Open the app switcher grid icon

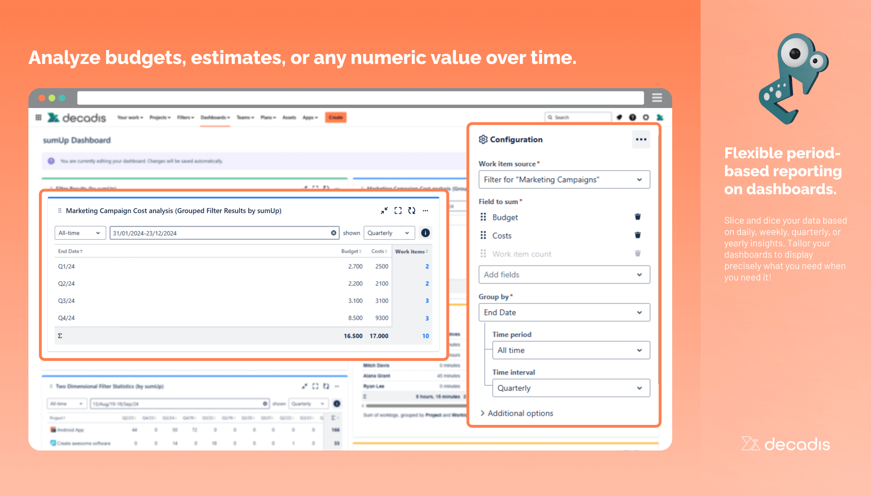tap(38, 117)
